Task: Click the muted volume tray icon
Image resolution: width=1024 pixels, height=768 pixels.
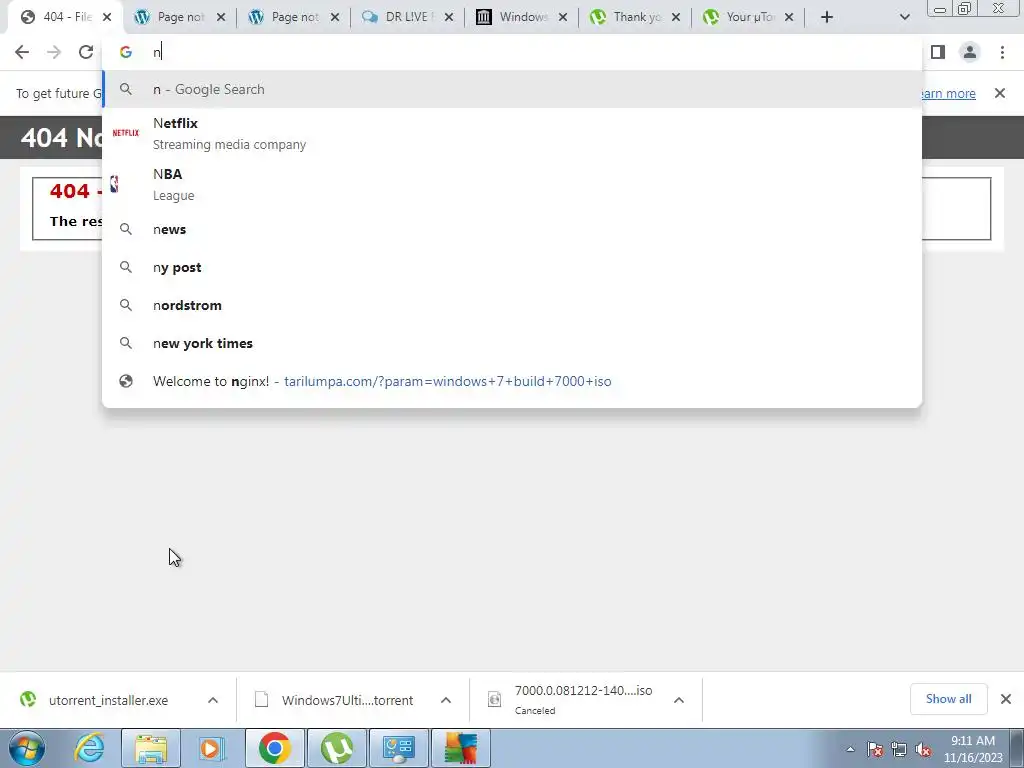Action: pyautogui.click(x=923, y=750)
